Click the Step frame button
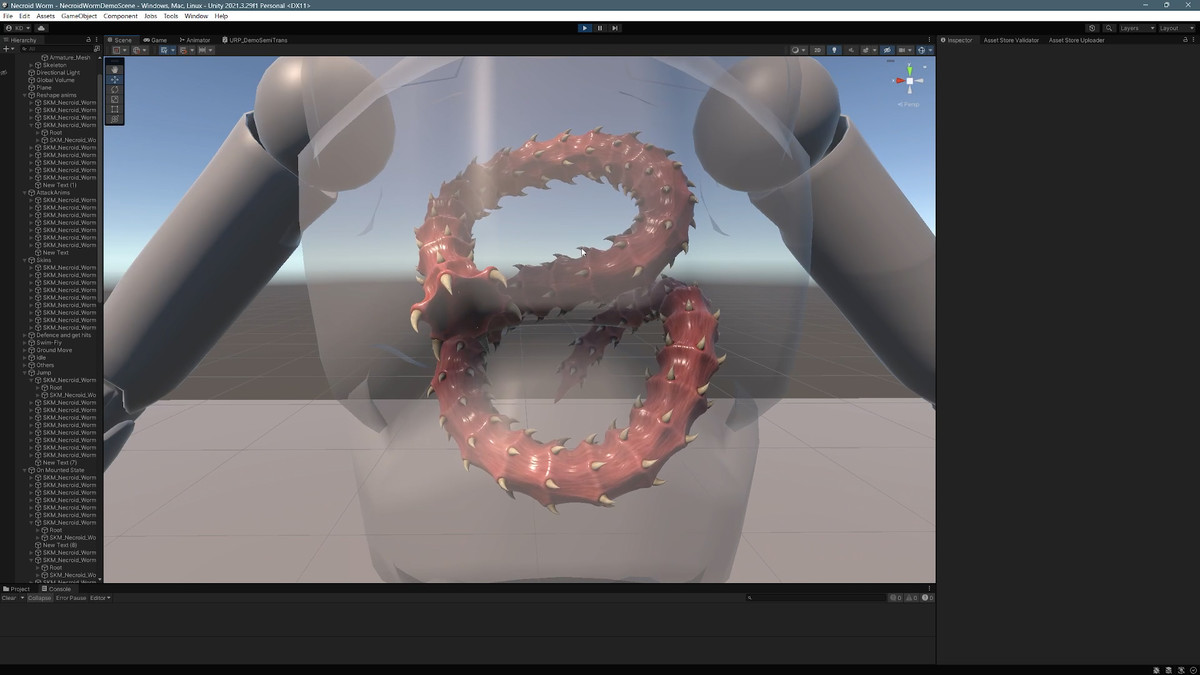 point(615,28)
